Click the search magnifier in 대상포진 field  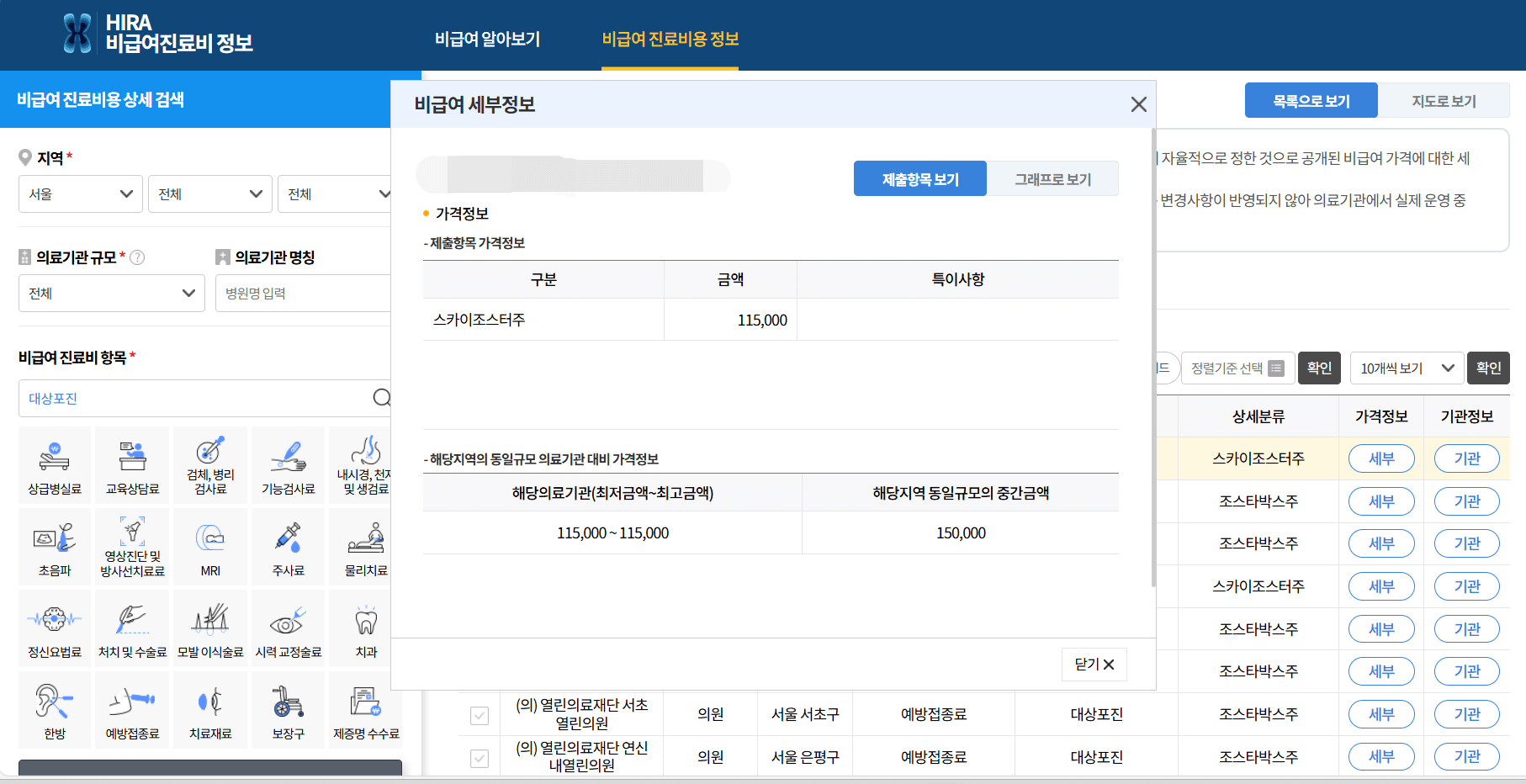383,398
